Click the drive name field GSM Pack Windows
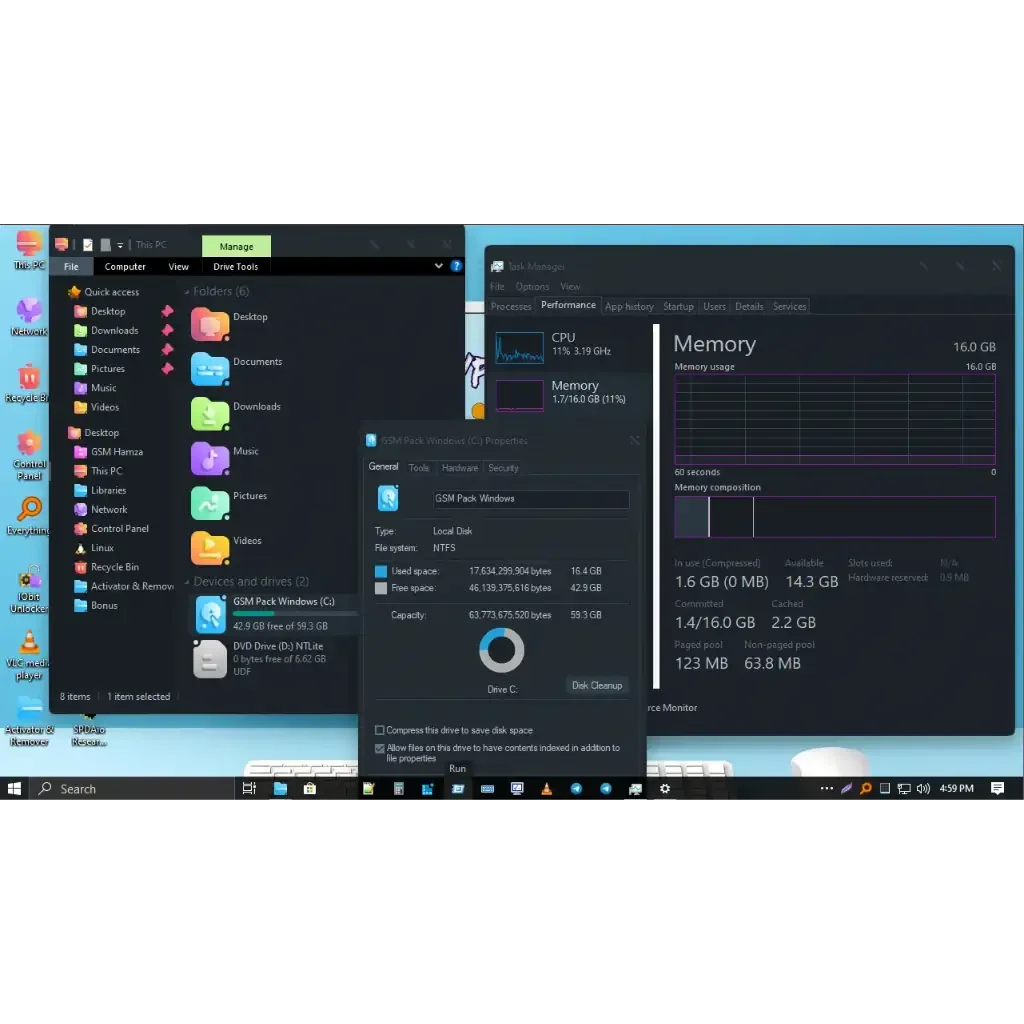 [530, 499]
